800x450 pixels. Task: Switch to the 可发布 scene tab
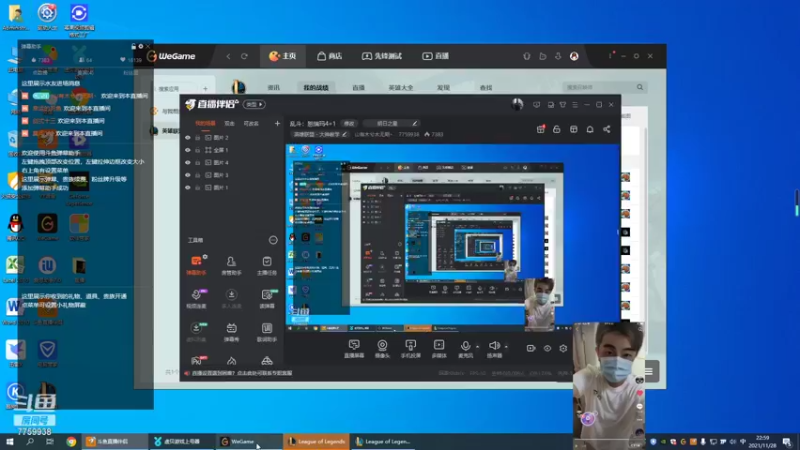tap(251, 123)
